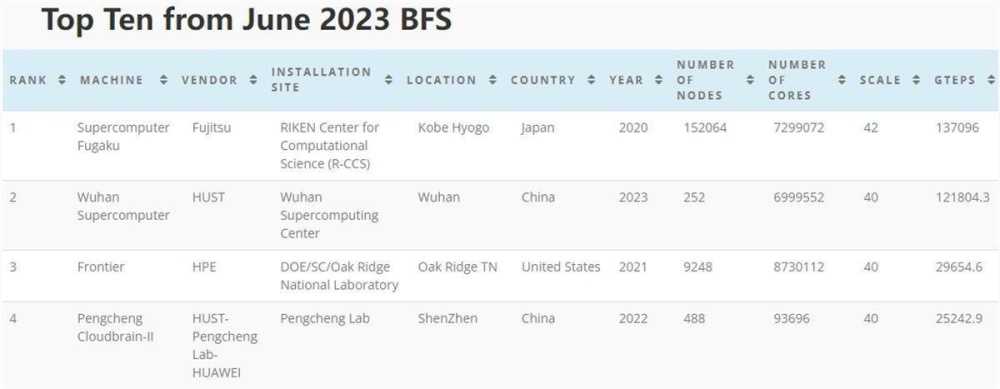Select the Frontier row machine name
This screenshot has width=1000, height=389.
pyautogui.click(x=101, y=267)
